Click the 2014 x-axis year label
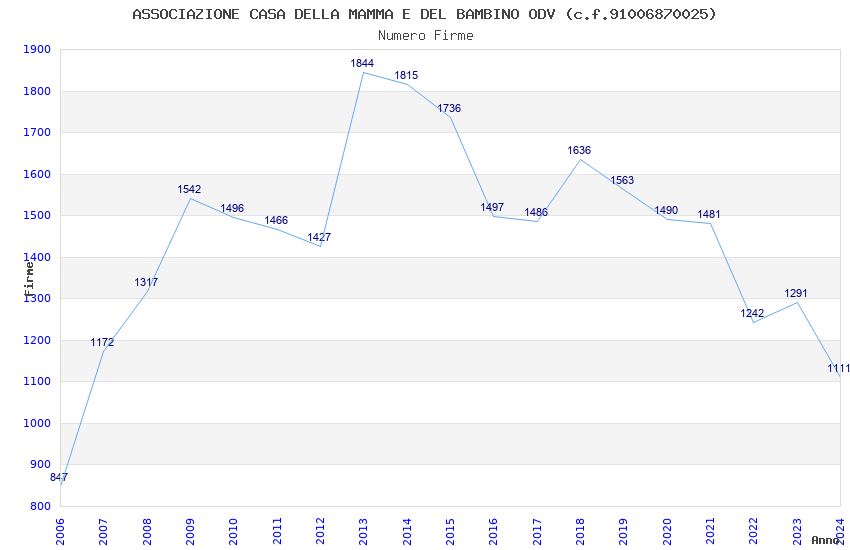Viewport: 850px width, 550px height. [407, 532]
